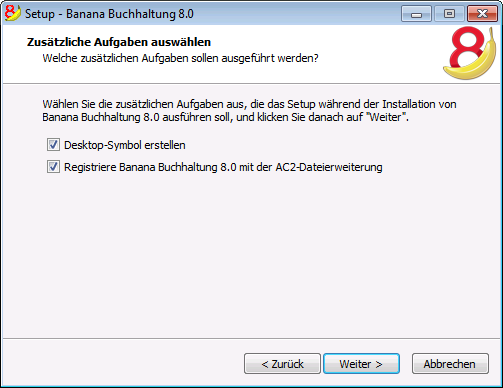Toggle the AC2-Dateierweiterung registration checkbox
This screenshot has width=503, height=388.
point(53,167)
